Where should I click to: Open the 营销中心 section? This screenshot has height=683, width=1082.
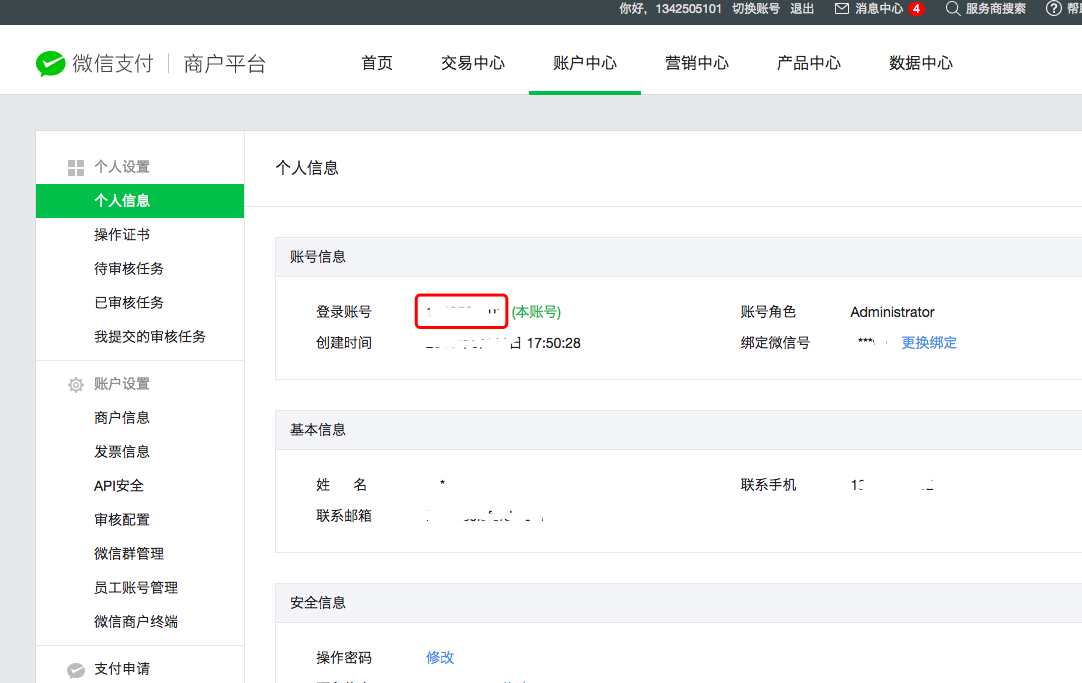coord(697,61)
